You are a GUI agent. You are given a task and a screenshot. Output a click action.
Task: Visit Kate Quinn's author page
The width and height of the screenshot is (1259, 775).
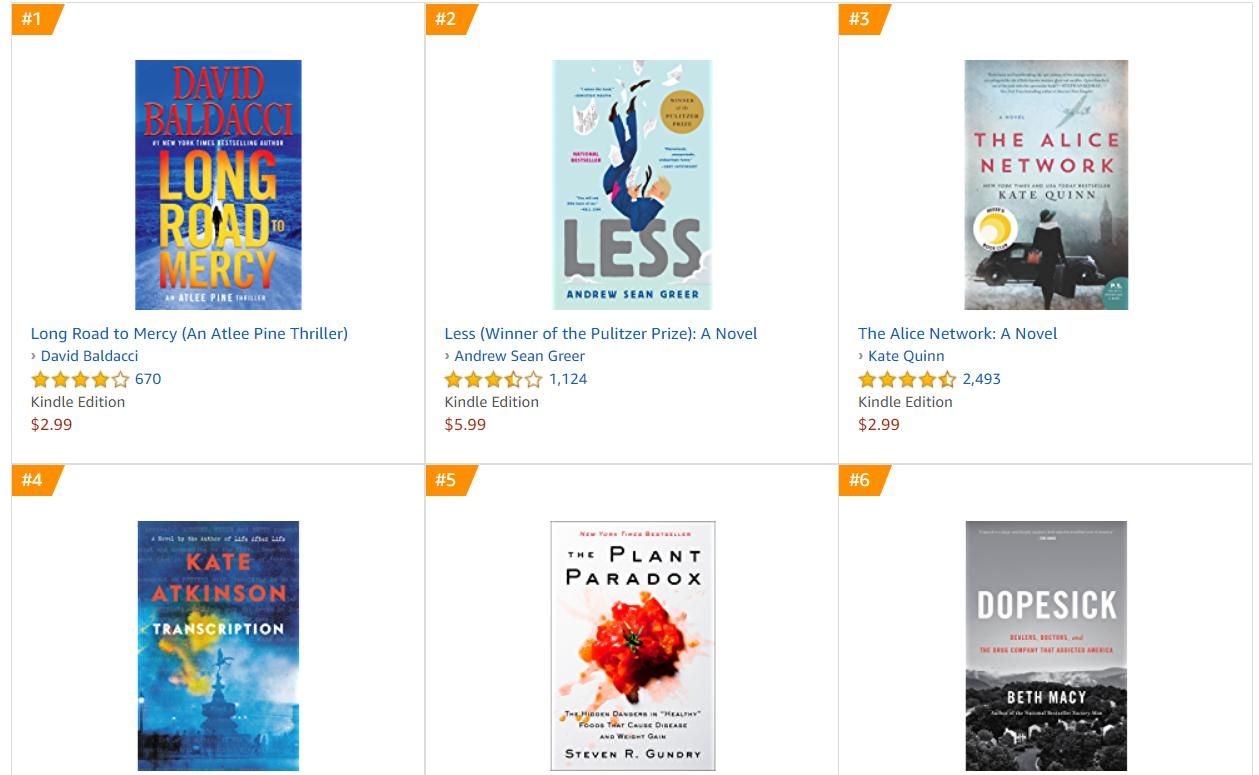click(x=906, y=356)
